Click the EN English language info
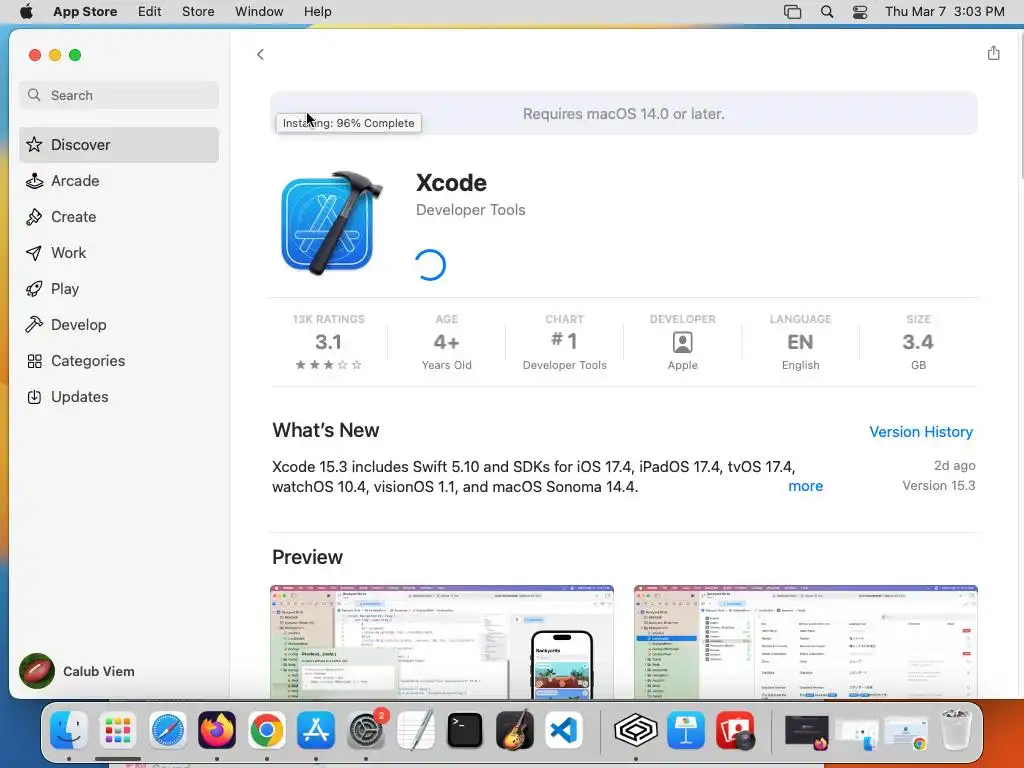Image resolution: width=1024 pixels, height=768 pixels. tap(800, 342)
